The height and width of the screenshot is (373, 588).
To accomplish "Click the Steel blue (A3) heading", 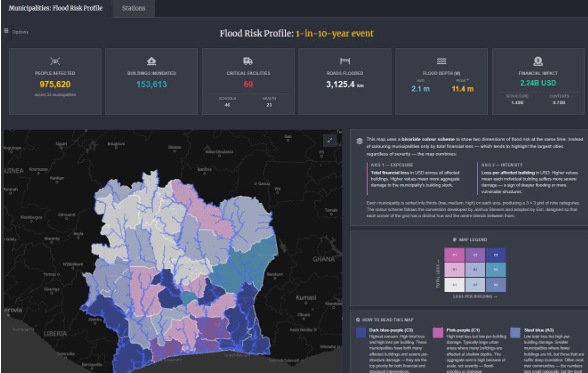I will coord(539,330).
